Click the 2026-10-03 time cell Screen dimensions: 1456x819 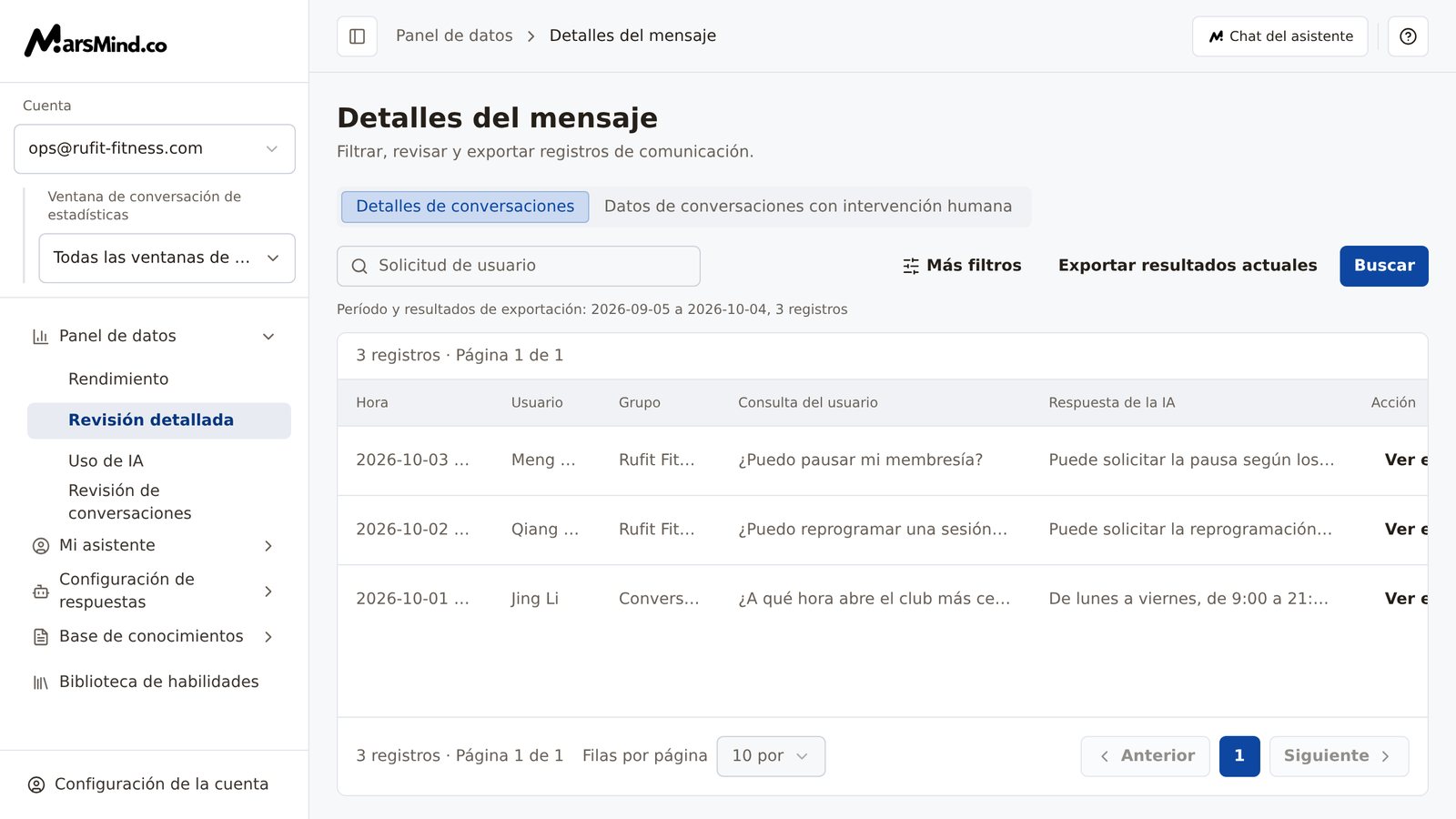click(412, 460)
